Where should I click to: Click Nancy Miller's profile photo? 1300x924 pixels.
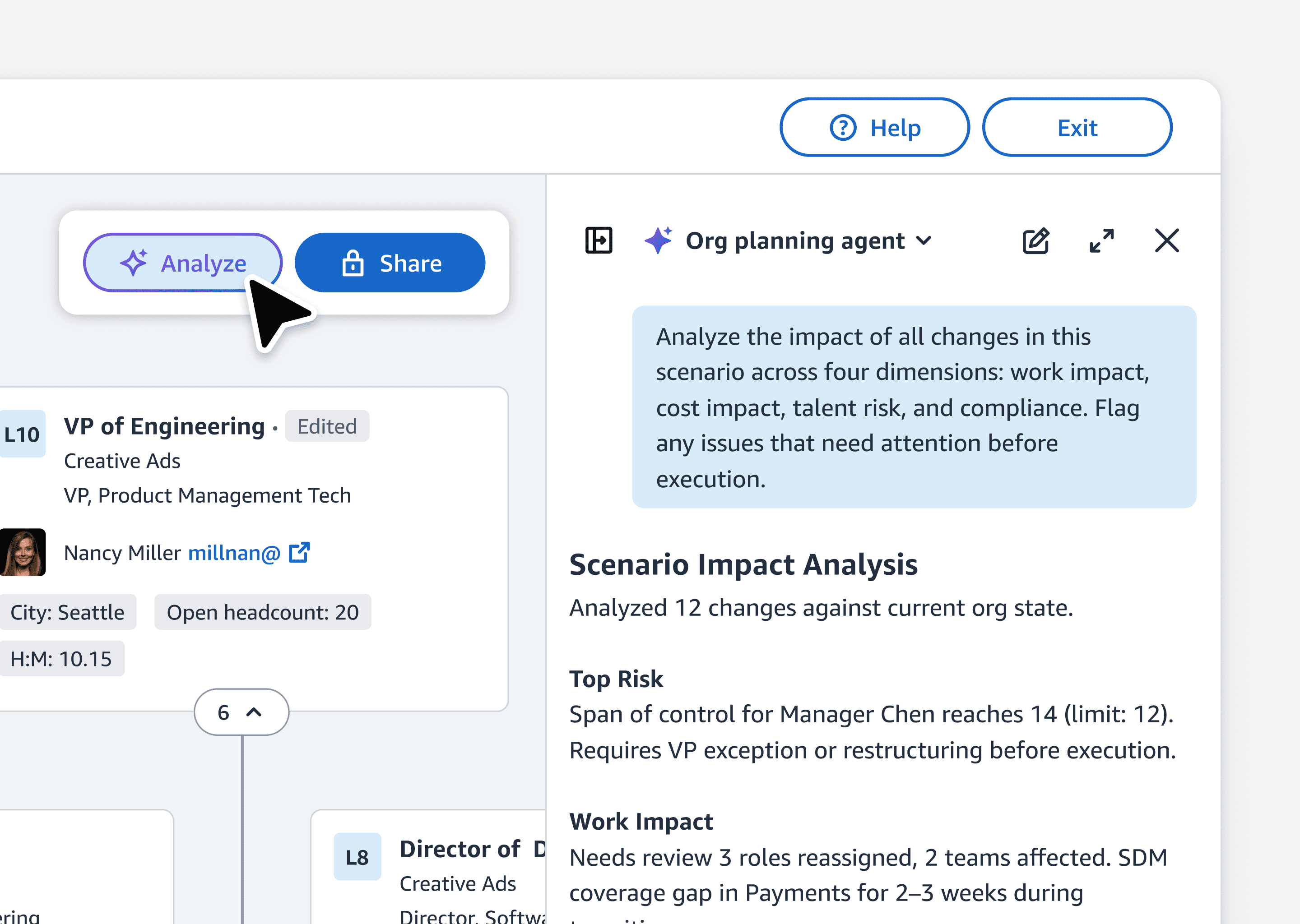click(x=22, y=553)
